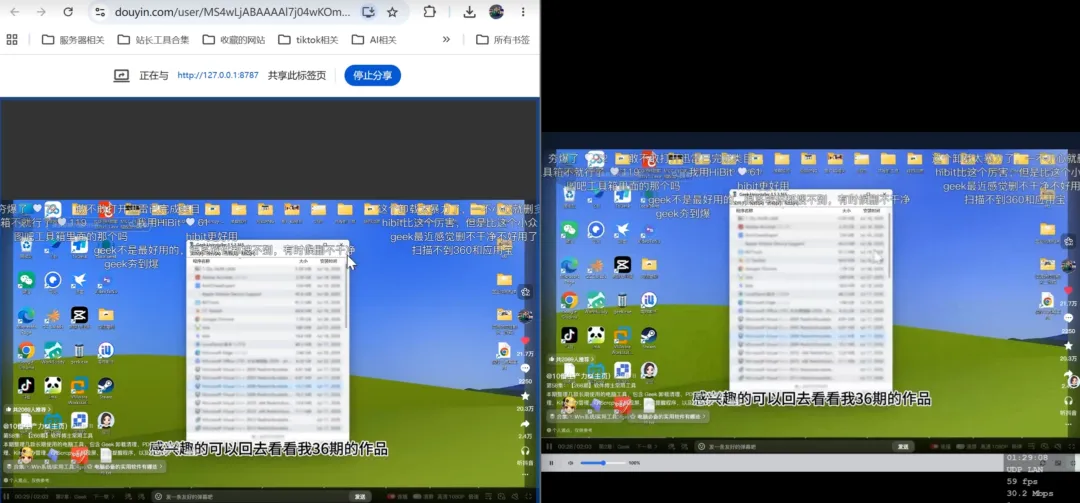Image resolution: width=1080 pixels, height=503 pixels.
Task: Open the site information icon beside the URL
Action: pyautogui.click(x=100, y=12)
